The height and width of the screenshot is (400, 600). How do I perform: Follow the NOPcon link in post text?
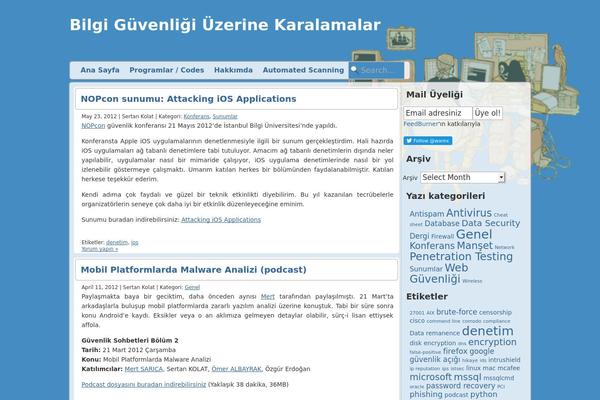(x=93, y=126)
